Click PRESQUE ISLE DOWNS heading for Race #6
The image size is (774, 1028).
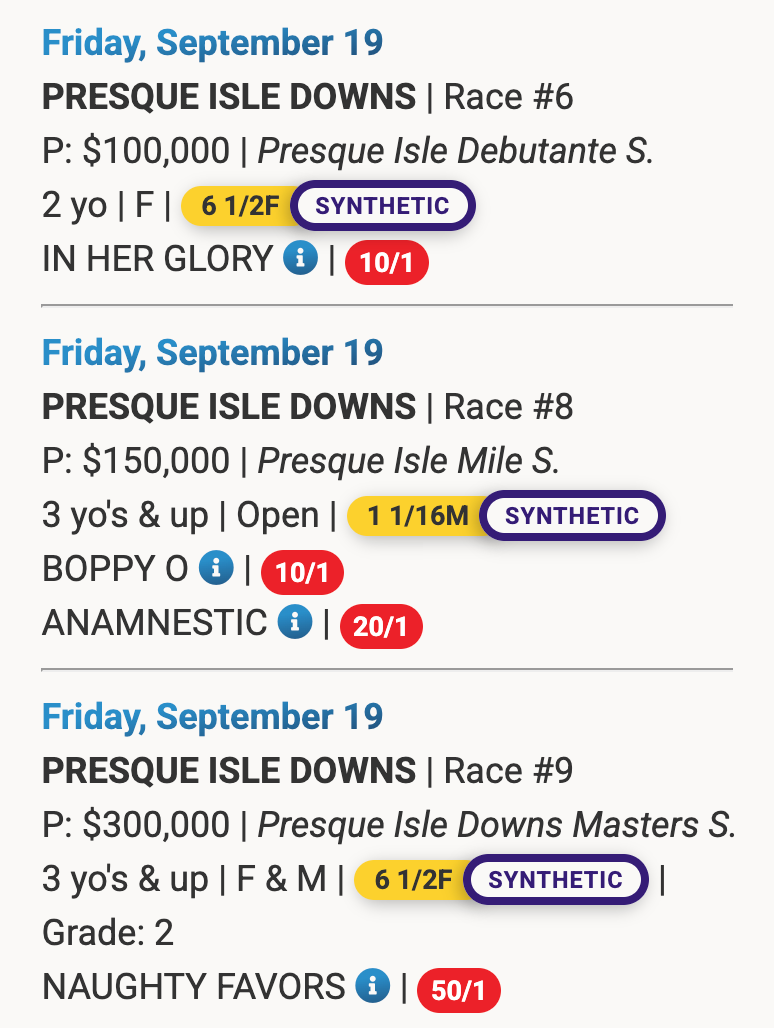229,97
